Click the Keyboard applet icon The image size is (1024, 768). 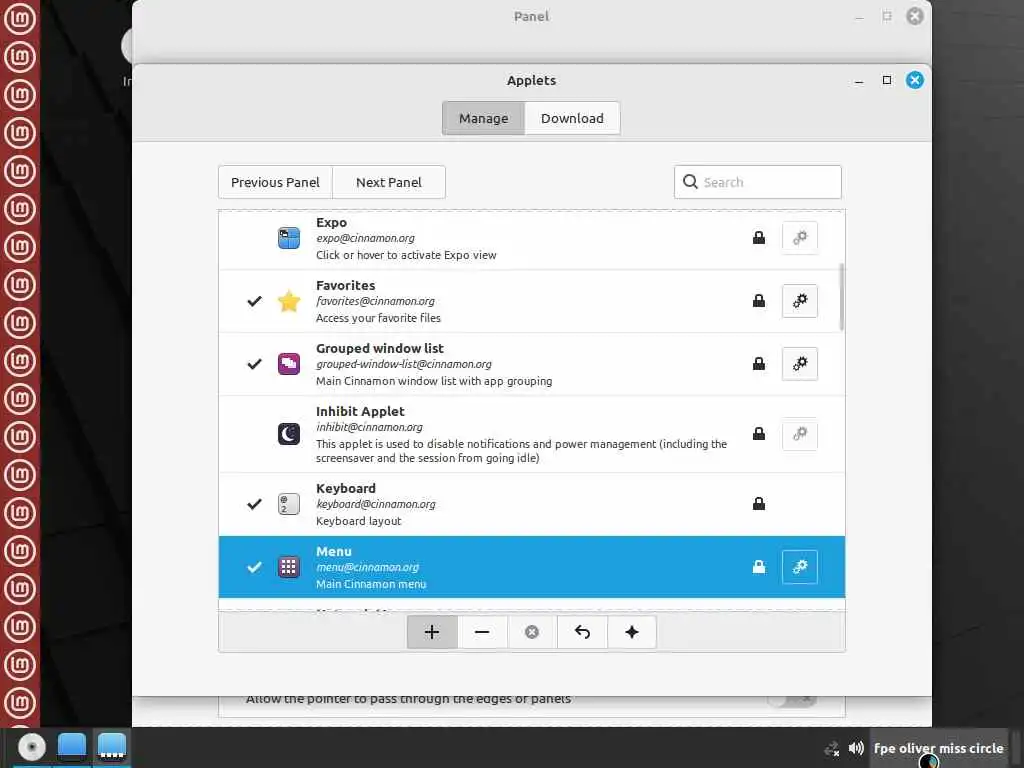[x=289, y=504]
